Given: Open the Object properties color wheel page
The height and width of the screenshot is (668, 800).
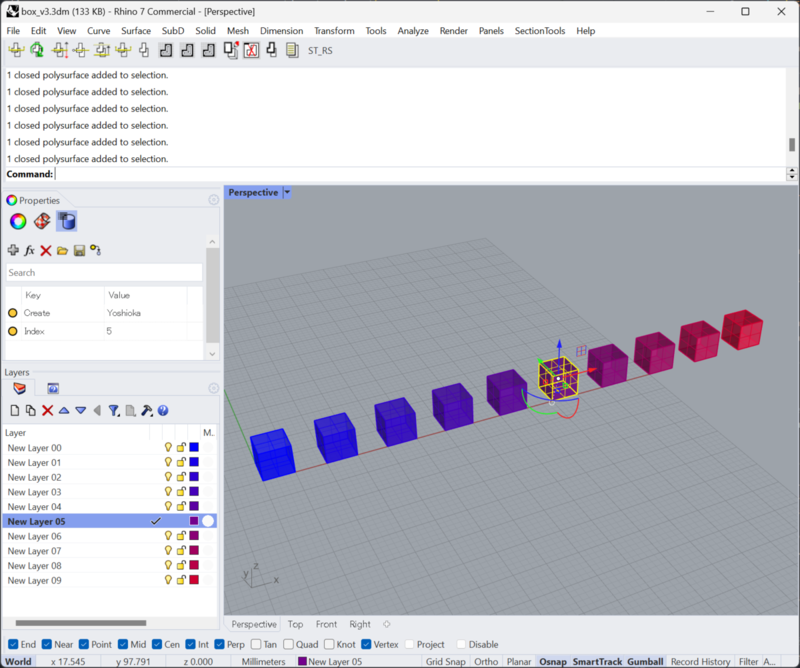Looking at the screenshot, I should click(18, 221).
